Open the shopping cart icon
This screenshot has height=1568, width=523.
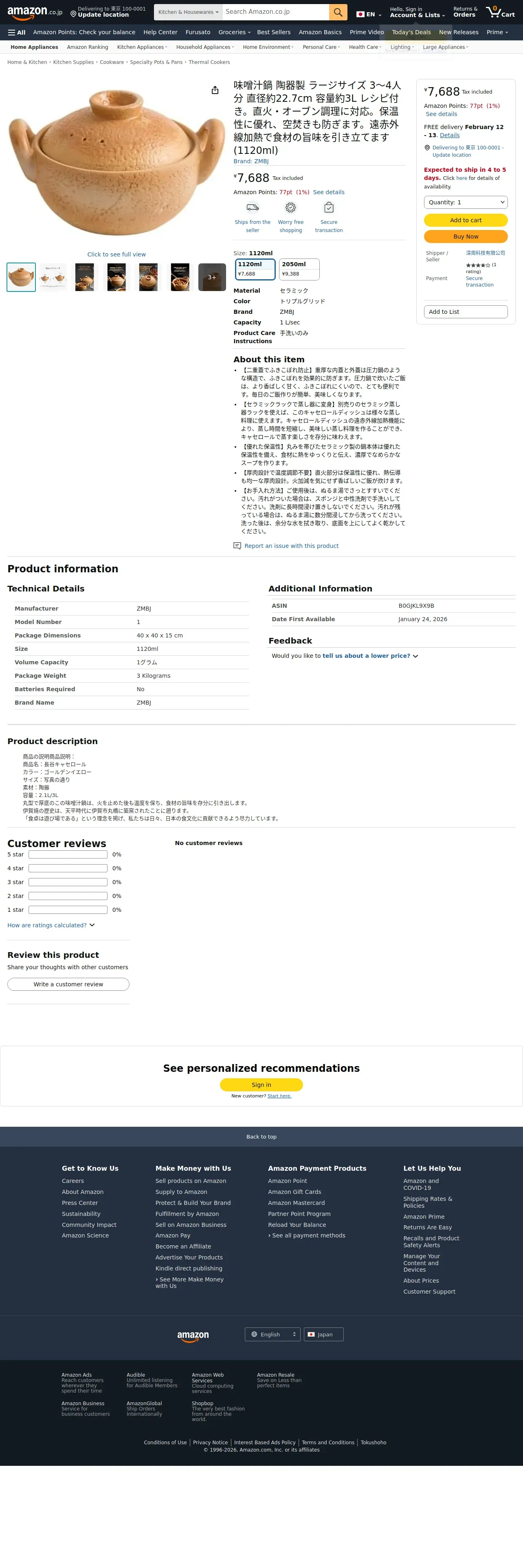(501, 12)
